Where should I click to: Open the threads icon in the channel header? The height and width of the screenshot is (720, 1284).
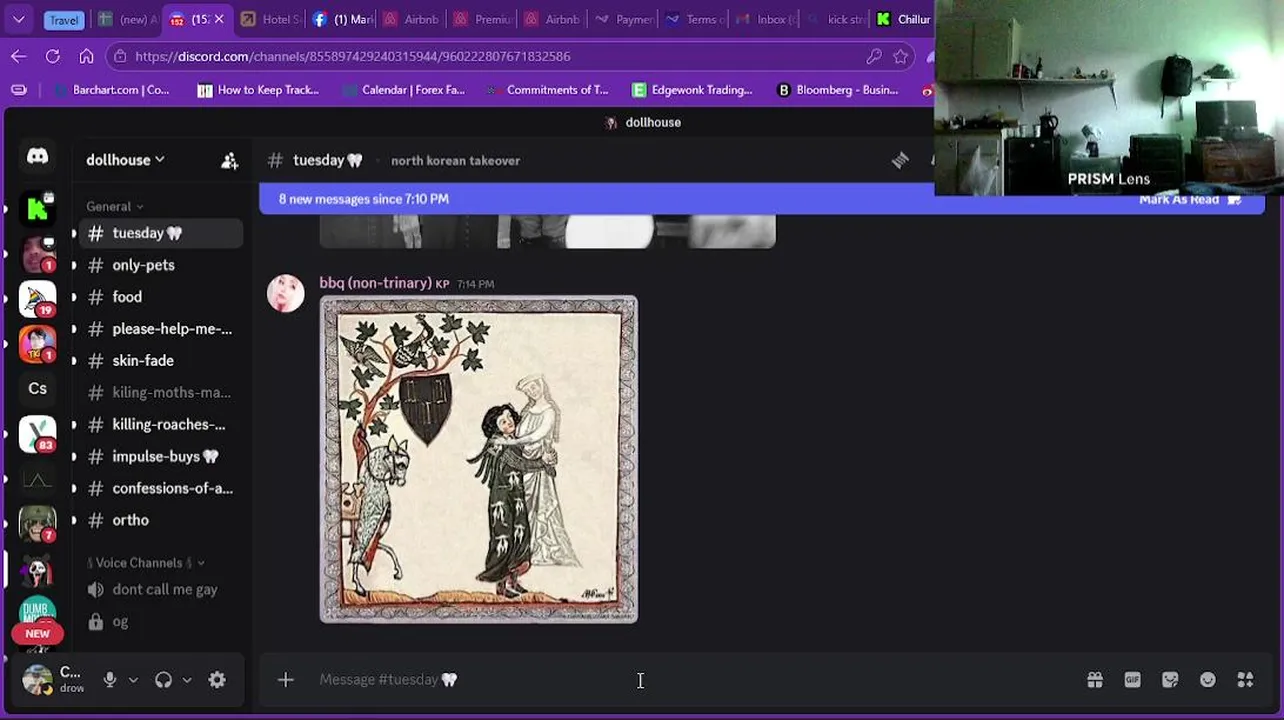pos(900,160)
